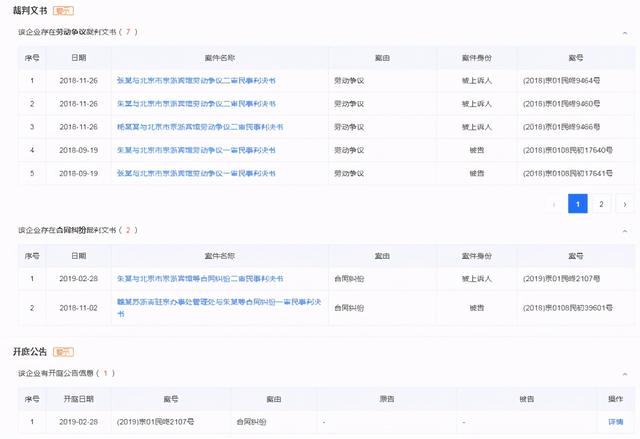The width and height of the screenshot is (640, 439).
Task: Open the first labor dispute case dated 2018-11-26
Action: click(x=196, y=81)
